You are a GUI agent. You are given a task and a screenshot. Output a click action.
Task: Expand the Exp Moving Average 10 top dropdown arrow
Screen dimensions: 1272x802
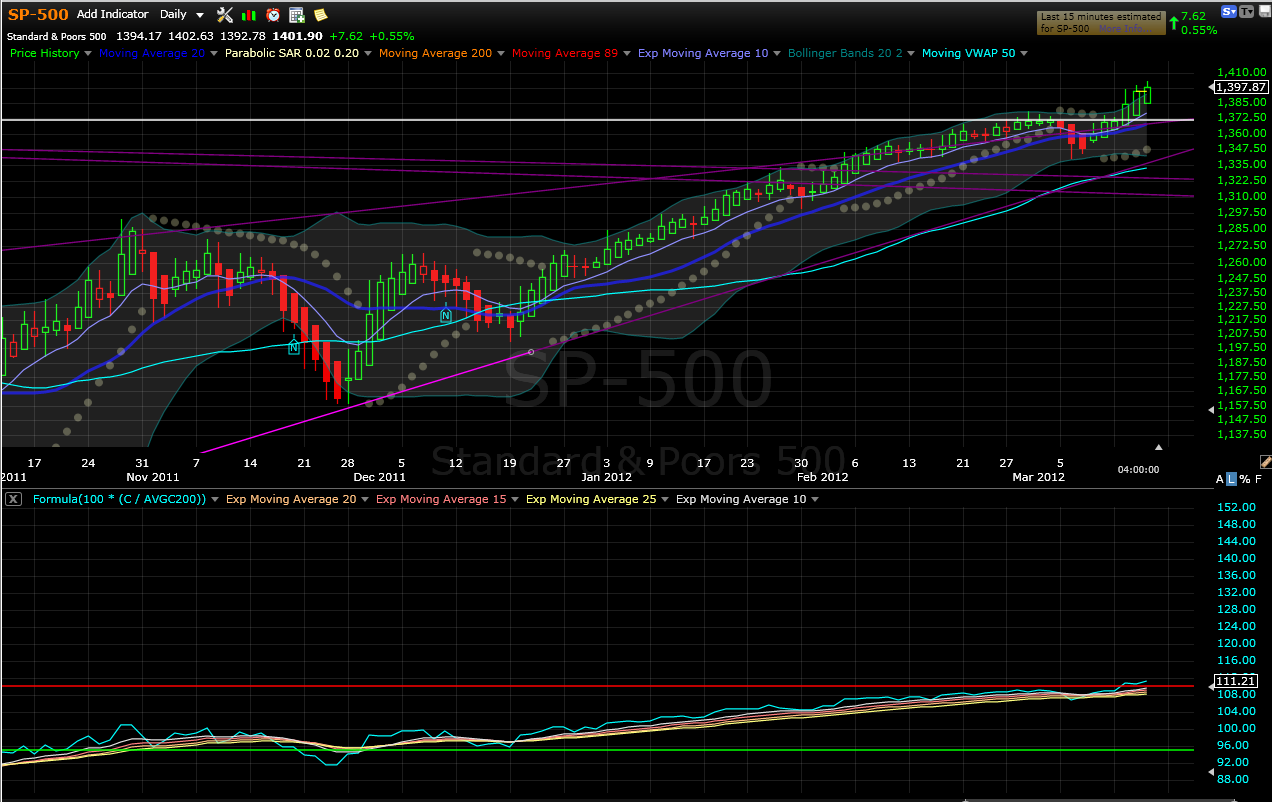[777, 54]
